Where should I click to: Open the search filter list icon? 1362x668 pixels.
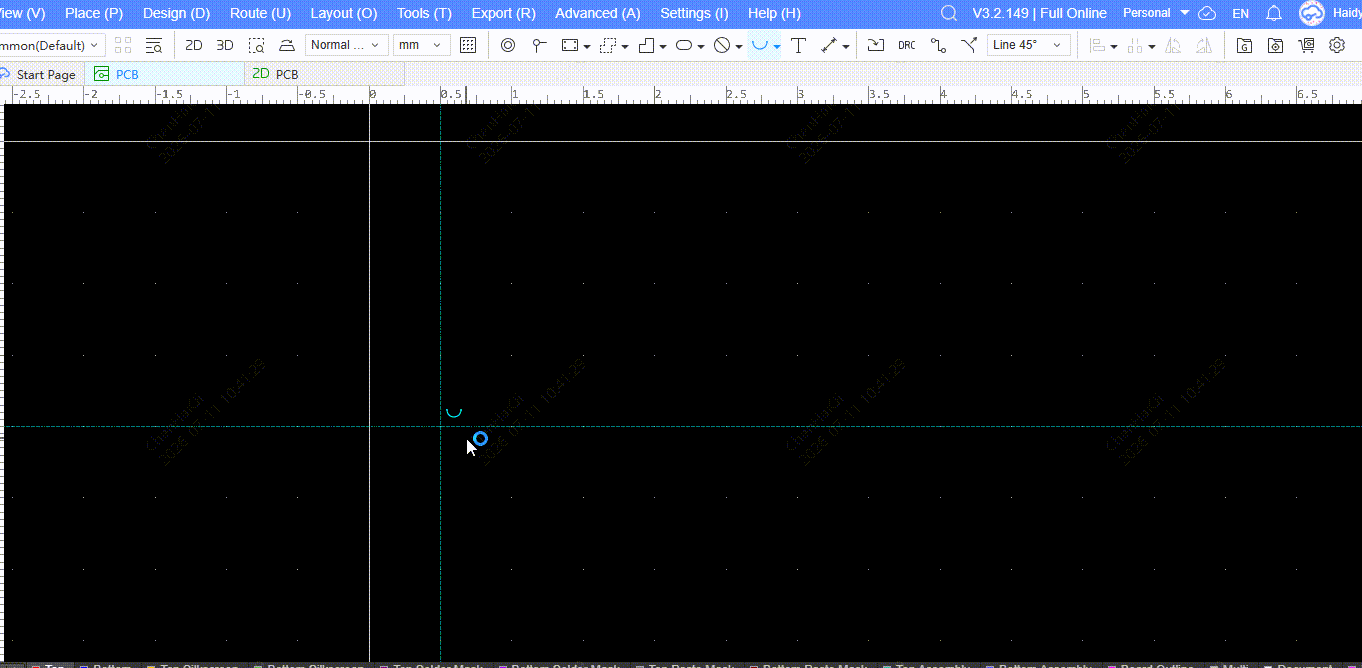pyautogui.click(x=154, y=45)
